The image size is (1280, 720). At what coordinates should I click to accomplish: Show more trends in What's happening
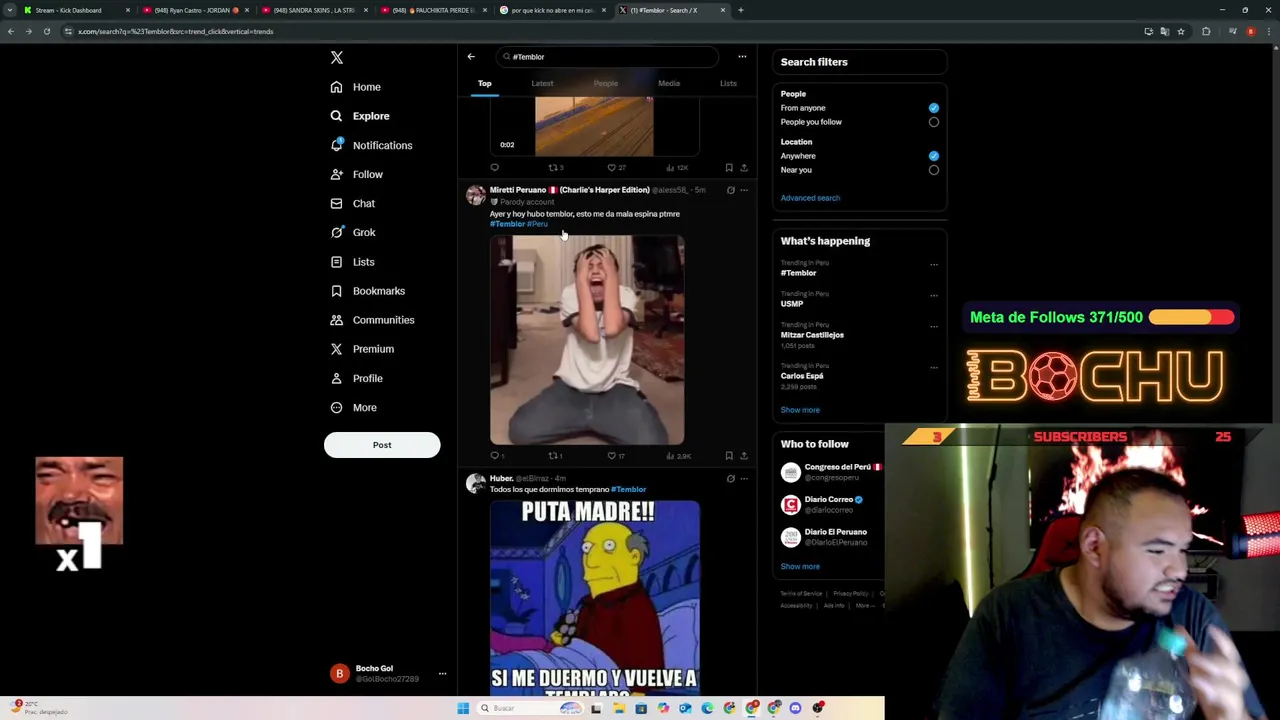[800, 410]
